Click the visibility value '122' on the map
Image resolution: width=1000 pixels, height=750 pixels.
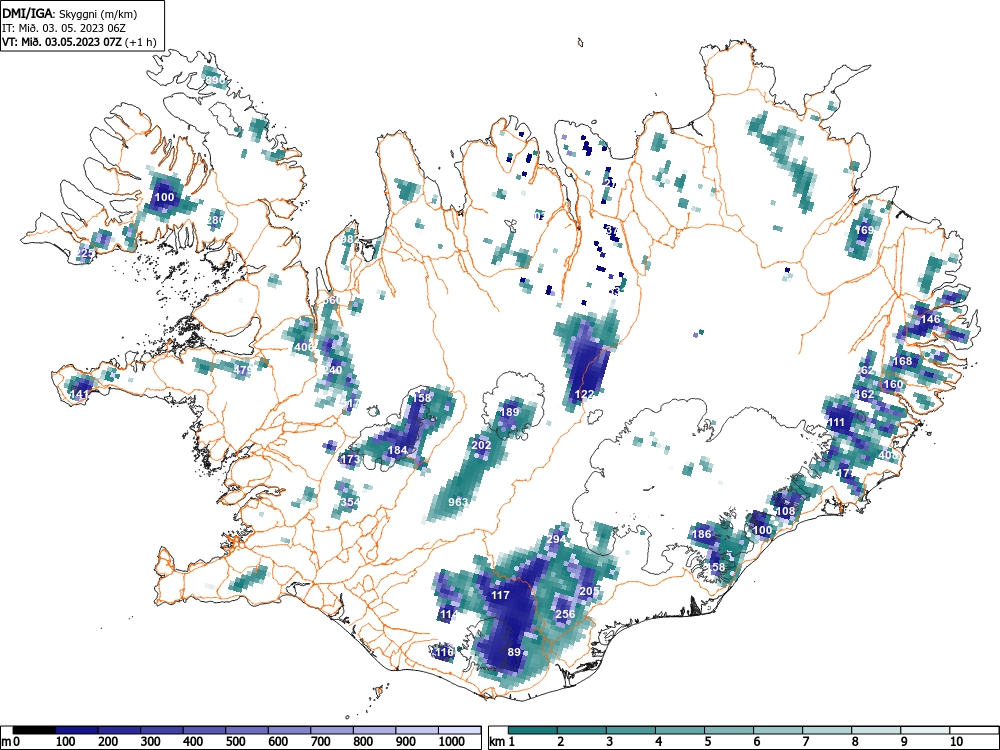point(585,395)
